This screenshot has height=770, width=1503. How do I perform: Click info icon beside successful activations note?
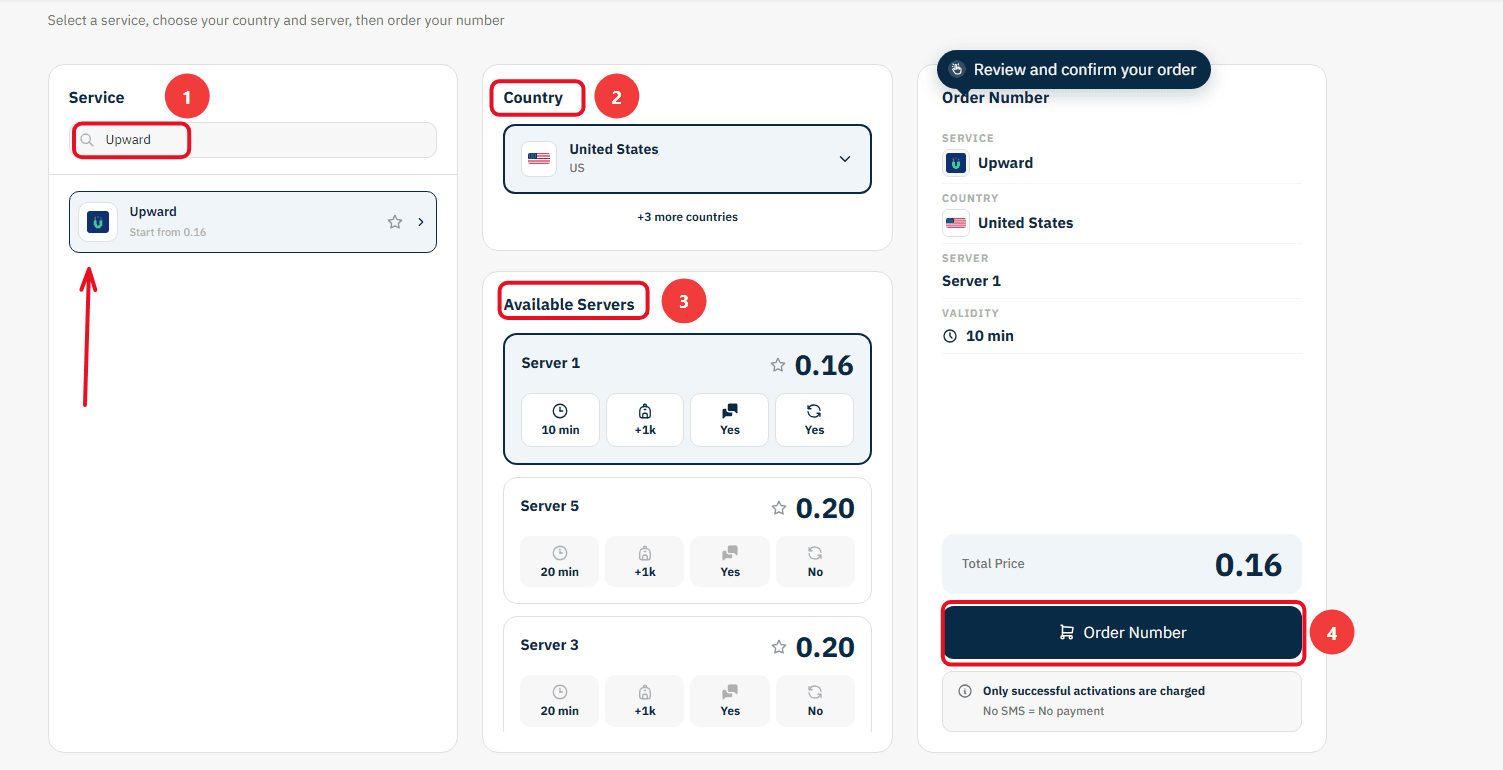965,691
